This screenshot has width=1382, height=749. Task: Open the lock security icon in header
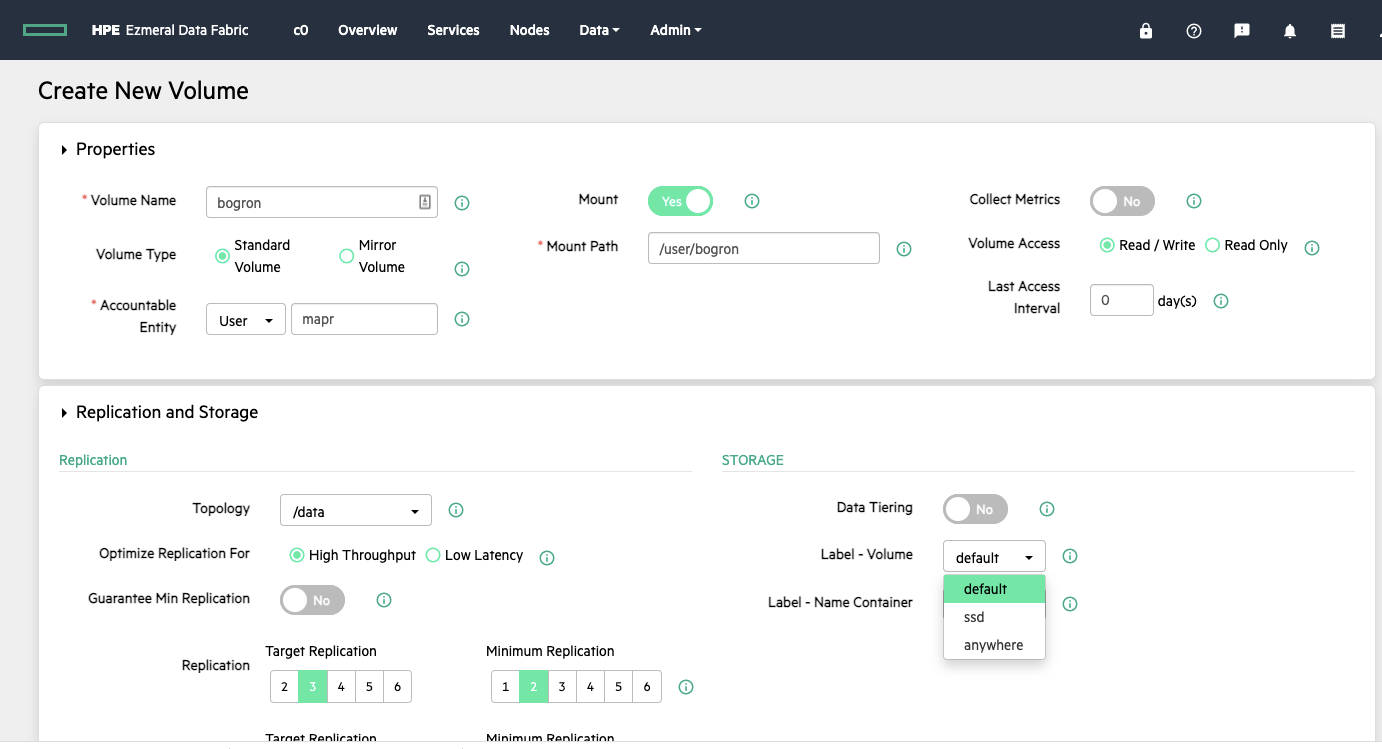(1146, 31)
